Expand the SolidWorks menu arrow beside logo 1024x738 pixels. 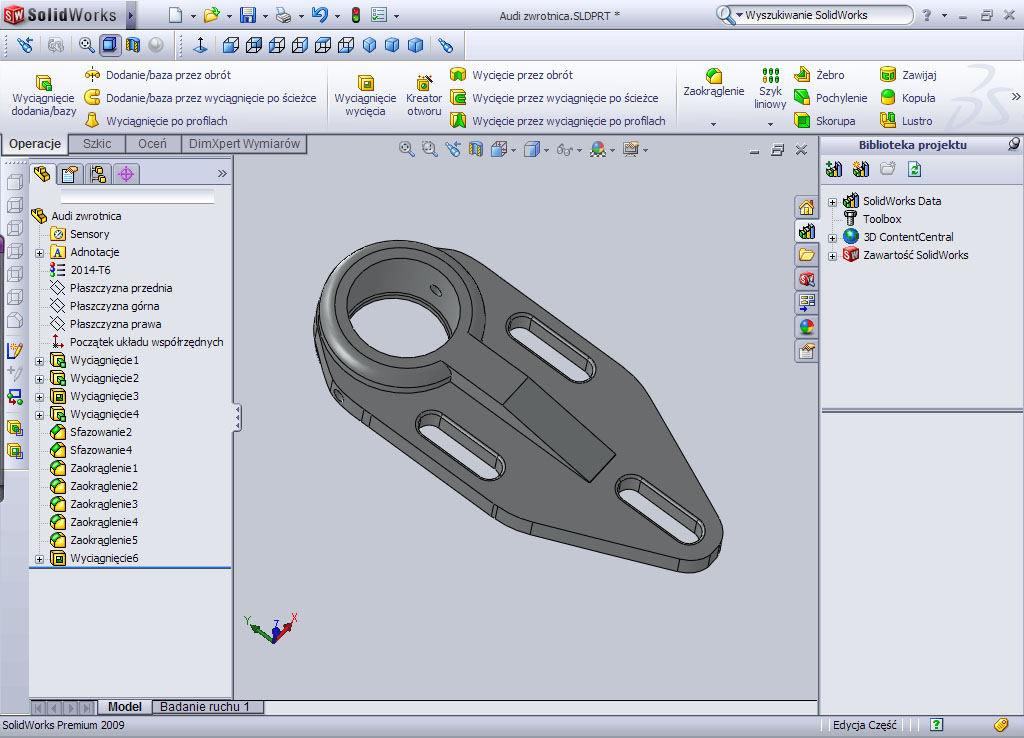(x=131, y=15)
